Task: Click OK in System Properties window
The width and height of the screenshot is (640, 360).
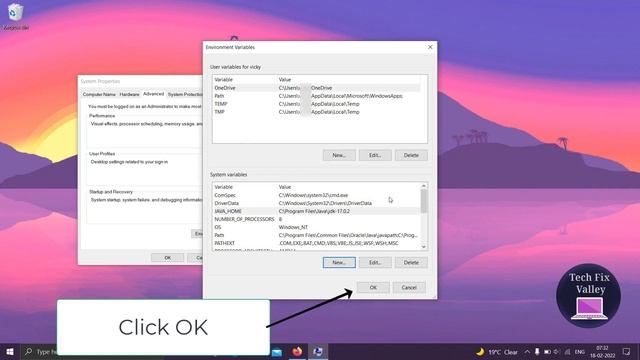Action: (x=167, y=258)
